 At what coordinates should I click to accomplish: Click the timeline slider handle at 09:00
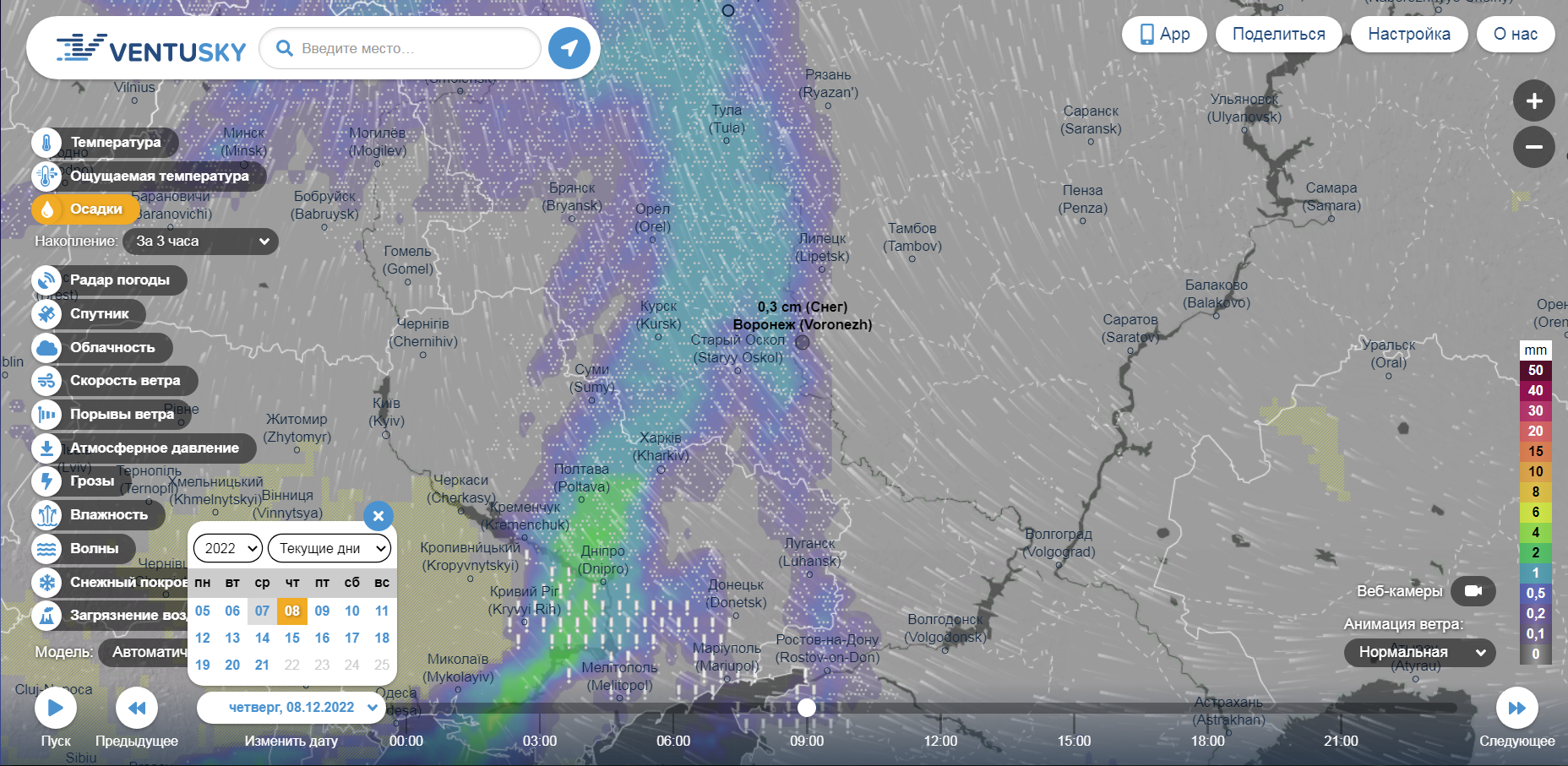(x=807, y=708)
